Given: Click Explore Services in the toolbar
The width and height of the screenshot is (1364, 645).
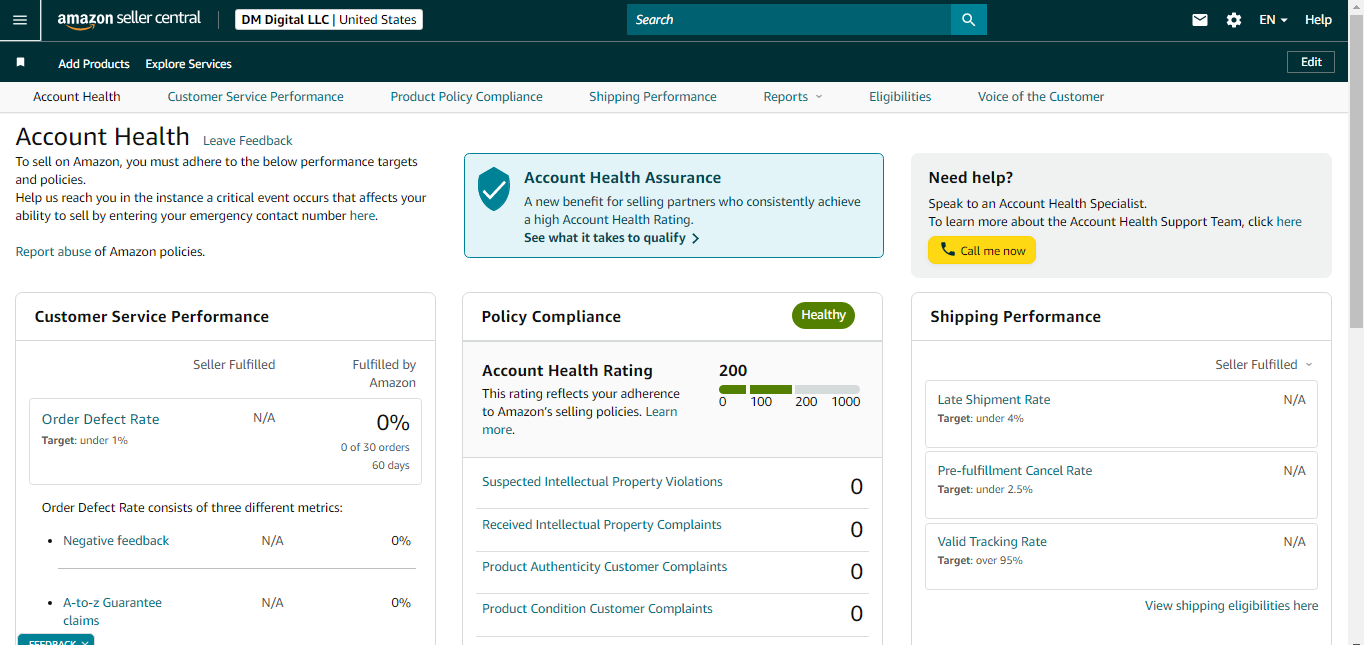Looking at the screenshot, I should tap(188, 64).
